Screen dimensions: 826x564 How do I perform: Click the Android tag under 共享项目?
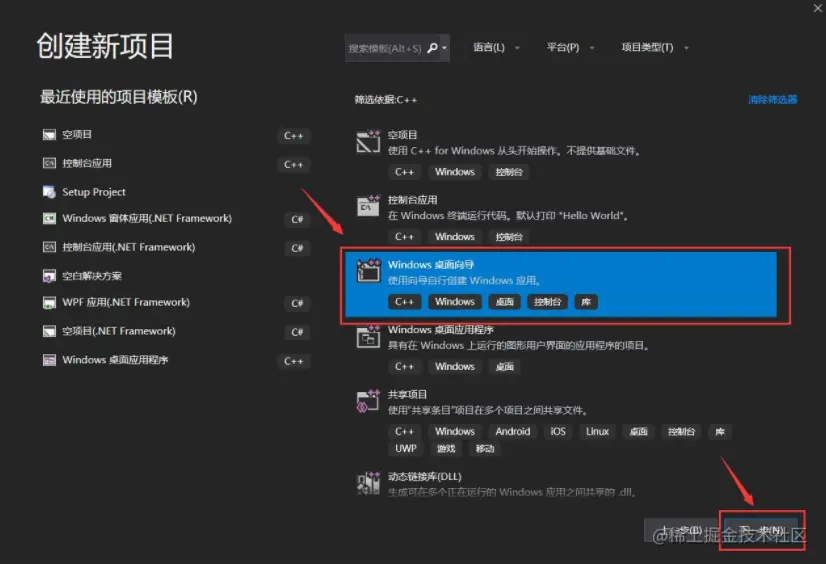point(513,431)
